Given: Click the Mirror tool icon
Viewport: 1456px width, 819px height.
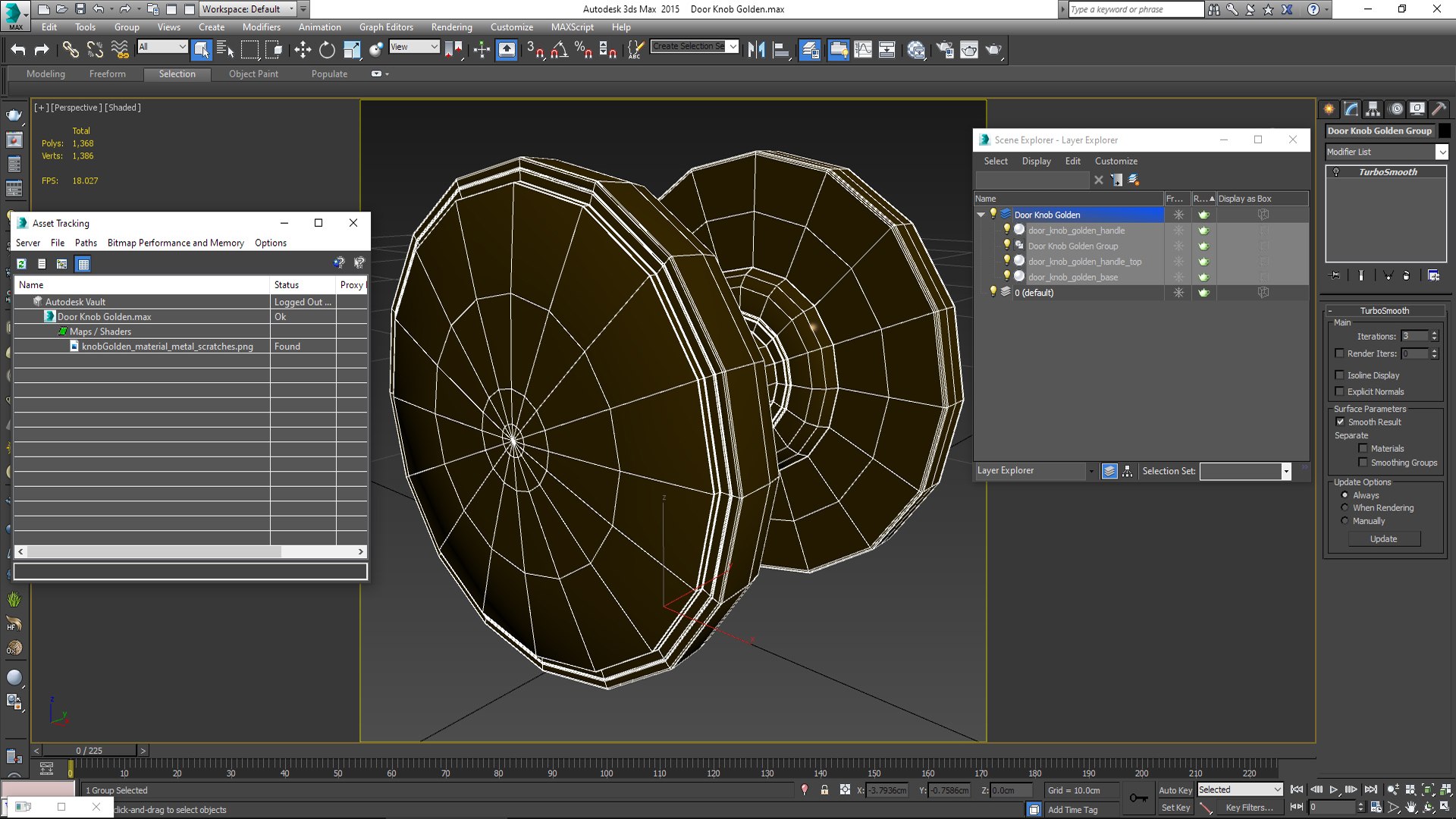Looking at the screenshot, I should (x=756, y=50).
